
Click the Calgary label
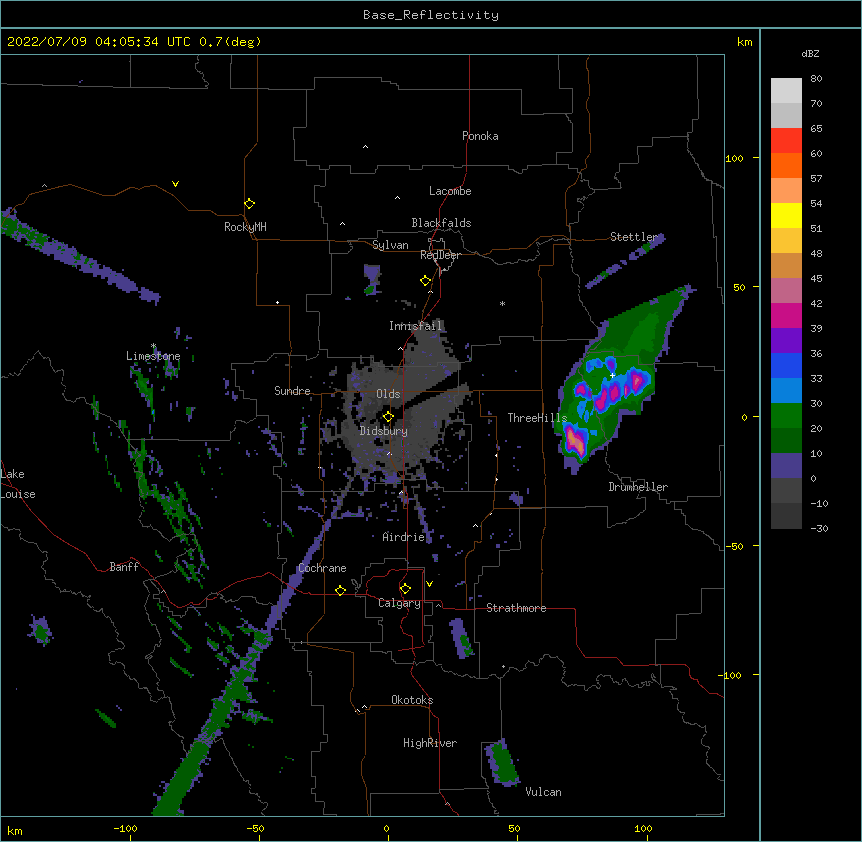(x=400, y=603)
